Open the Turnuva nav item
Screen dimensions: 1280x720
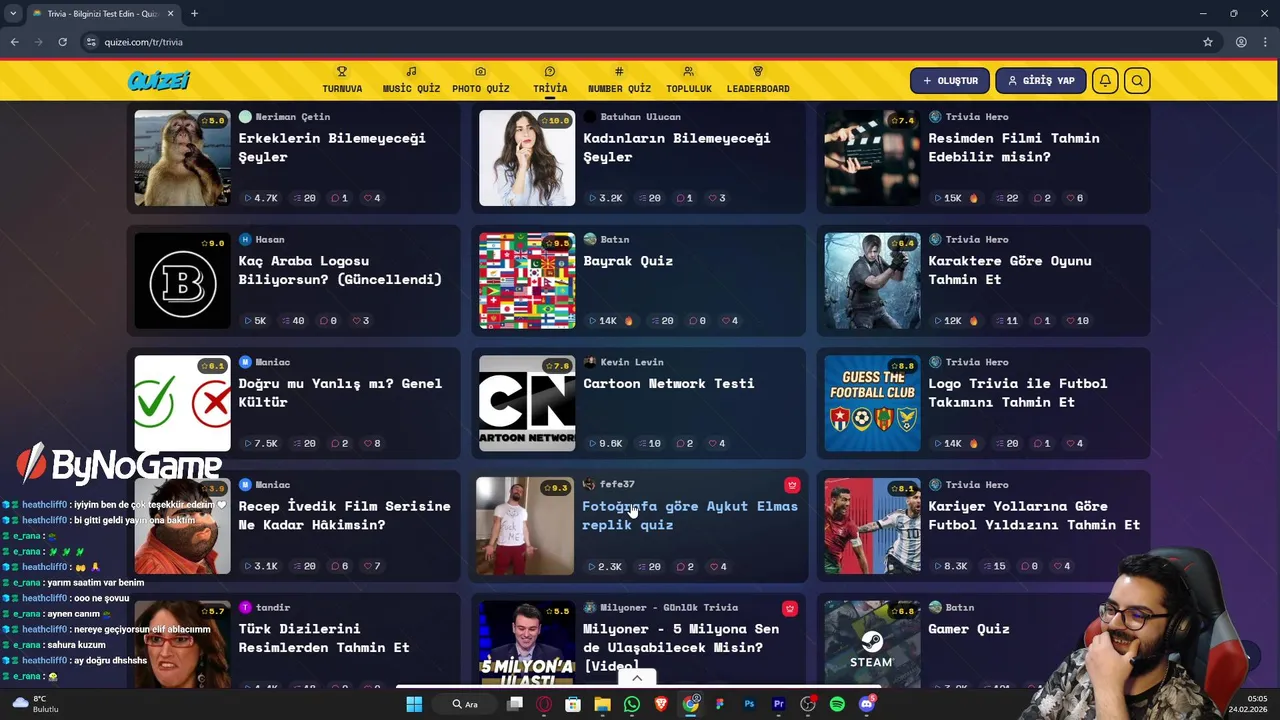tap(342, 80)
